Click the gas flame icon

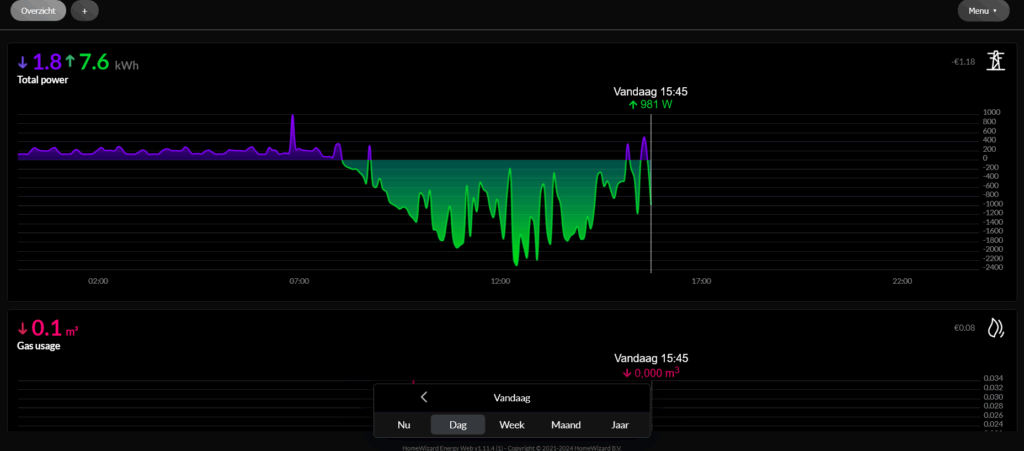pyautogui.click(x=995, y=328)
